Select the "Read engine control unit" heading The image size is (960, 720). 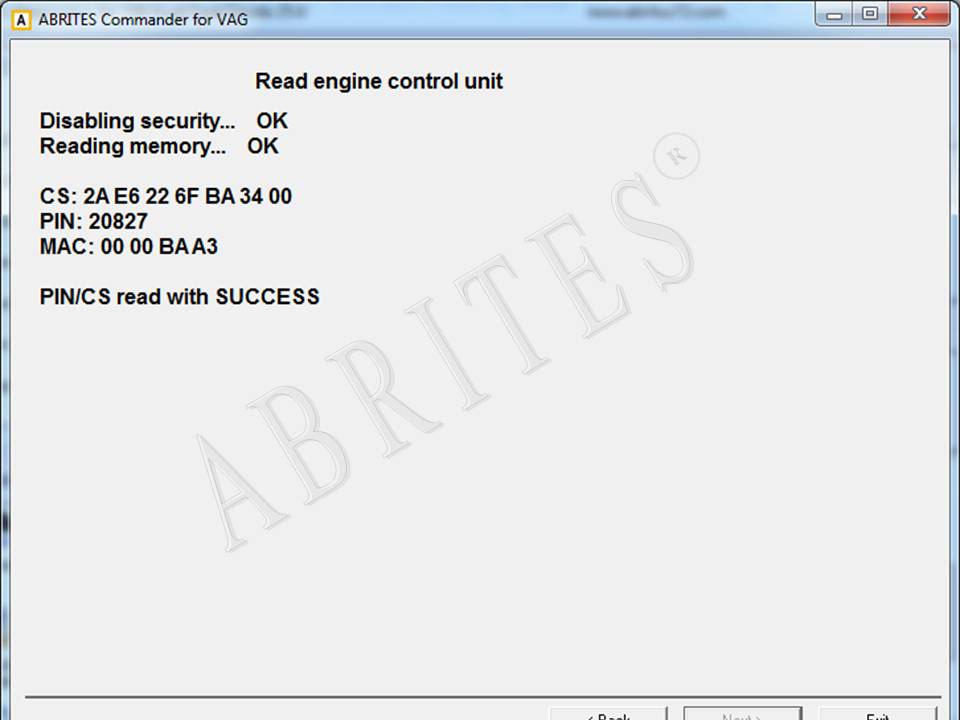[379, 81]
